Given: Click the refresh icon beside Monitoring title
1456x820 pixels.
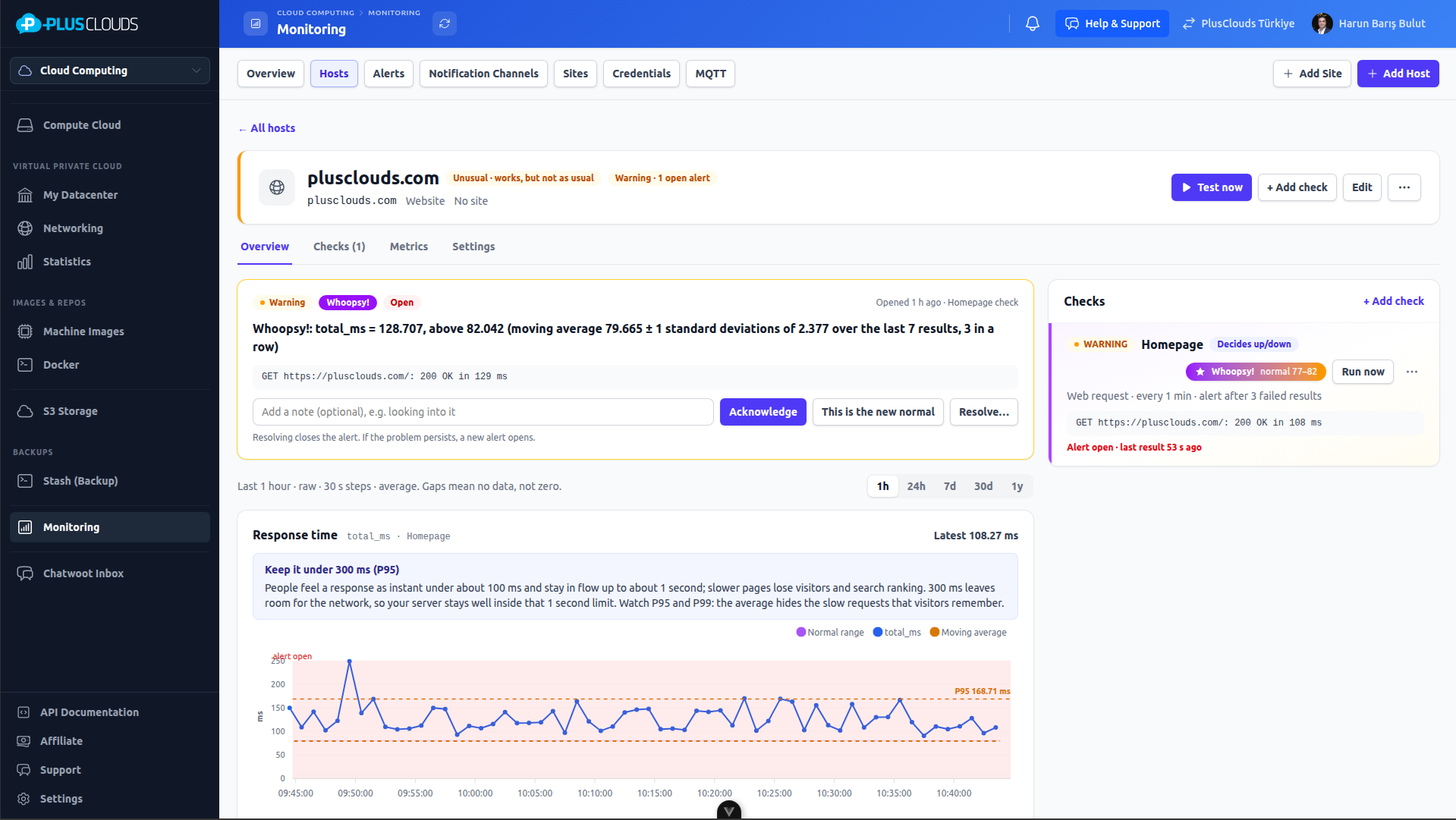Looking at the screenshot, I should [x=445, y=24].
